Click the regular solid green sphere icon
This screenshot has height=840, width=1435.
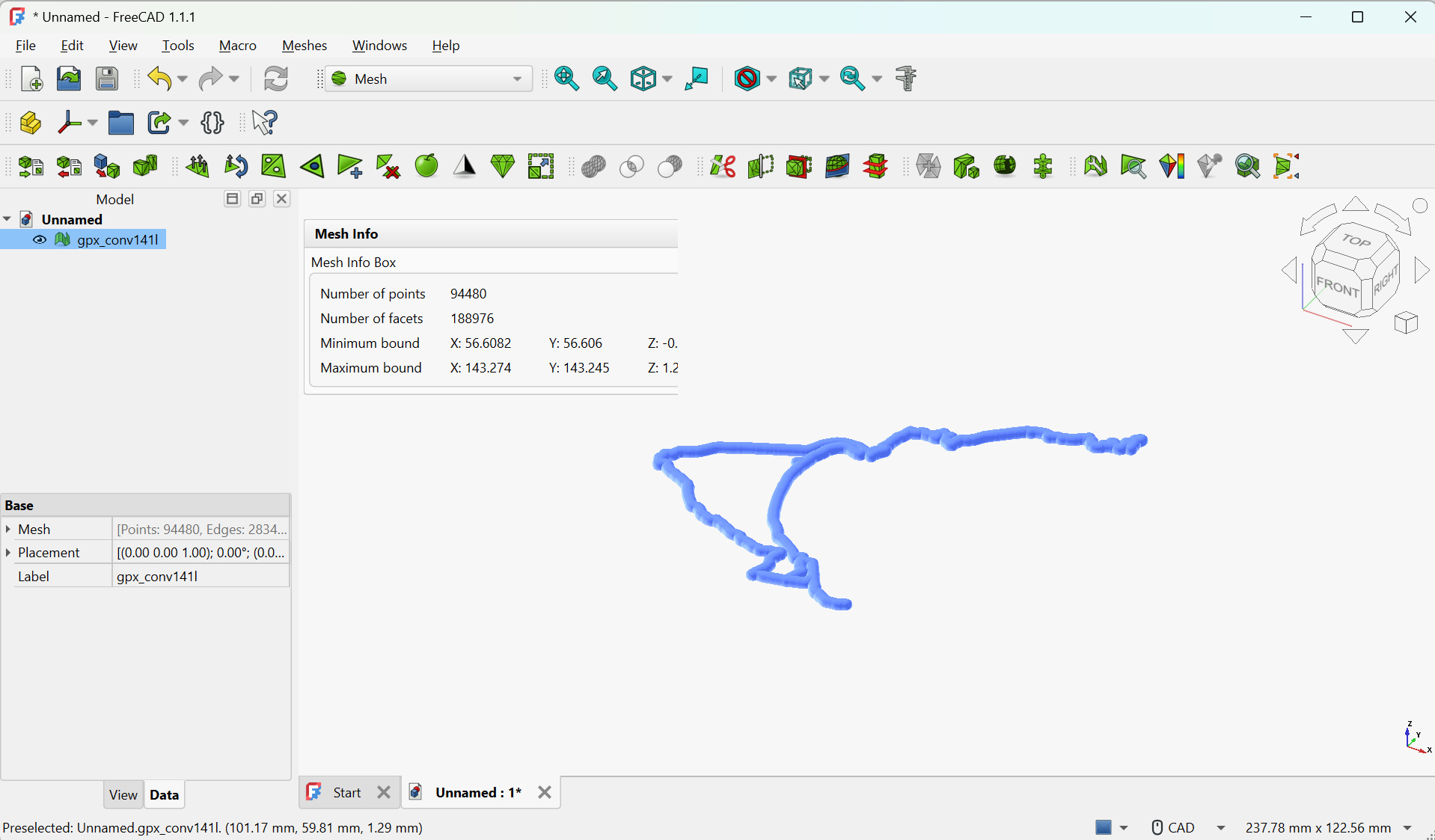tap(426, 166)
